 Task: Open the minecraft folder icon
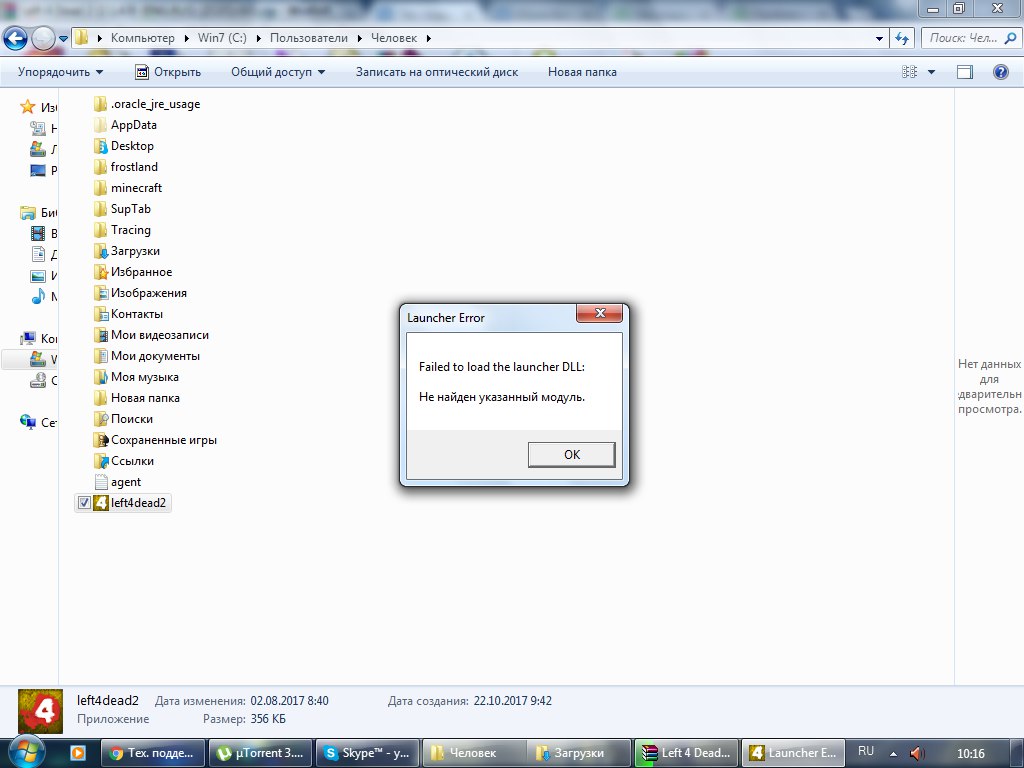pyautogui.click(x=100, y=188)
